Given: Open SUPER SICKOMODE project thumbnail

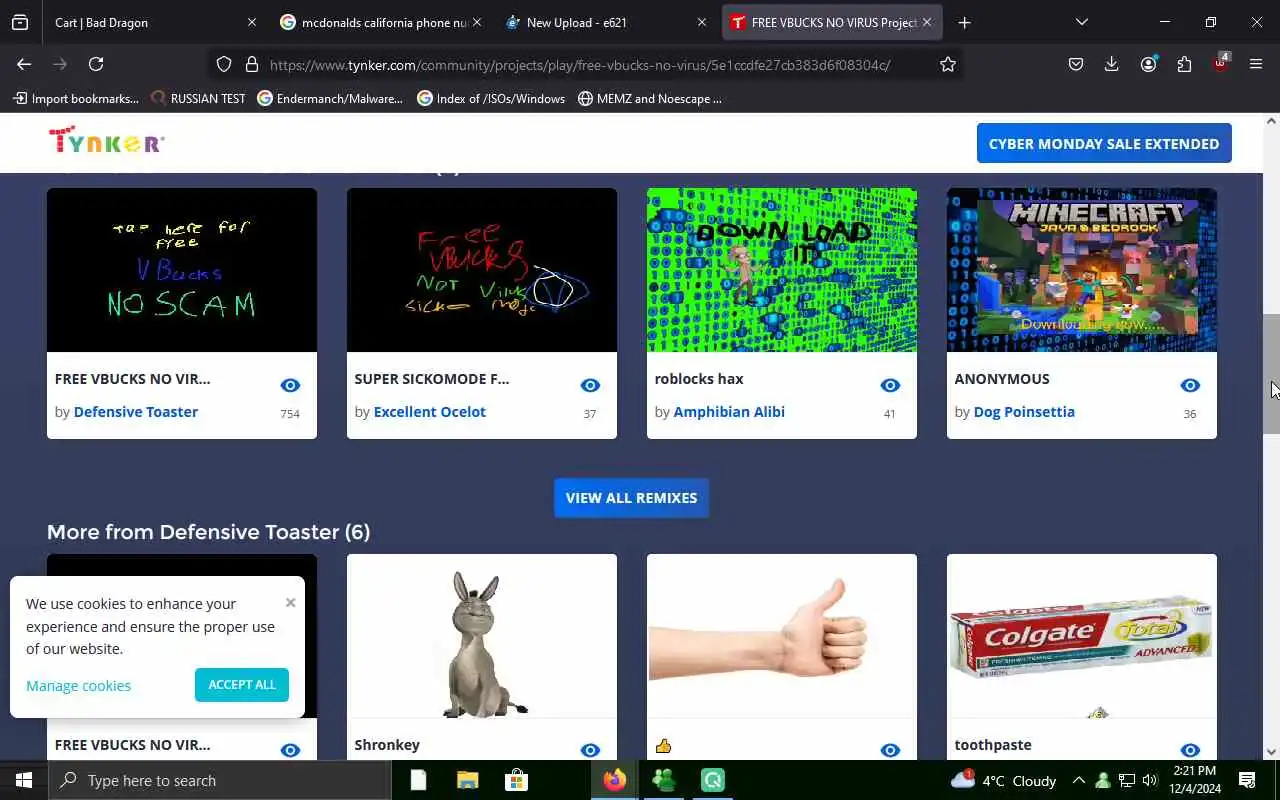Looking at the screenshot, I should point(482,270).
